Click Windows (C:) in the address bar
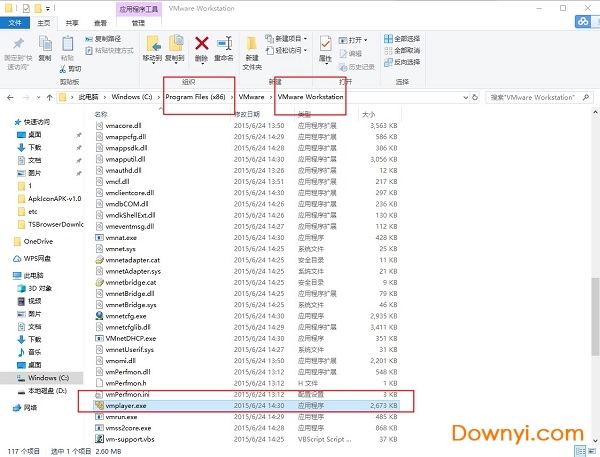Image resolution: width=600 pixels, height=457 pixels. [x=132, y=97]
